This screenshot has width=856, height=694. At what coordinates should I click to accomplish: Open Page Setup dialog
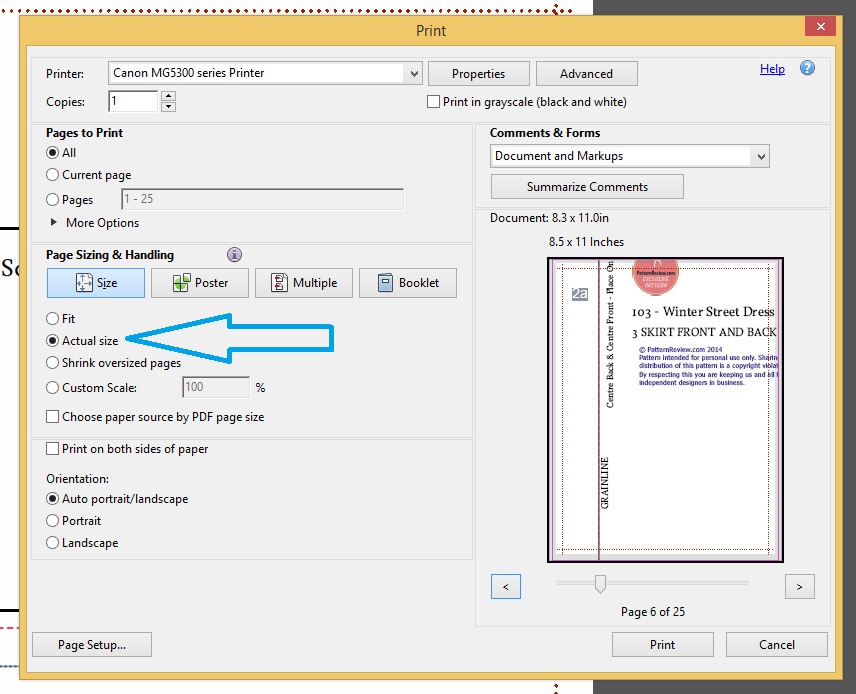point(92,645)
